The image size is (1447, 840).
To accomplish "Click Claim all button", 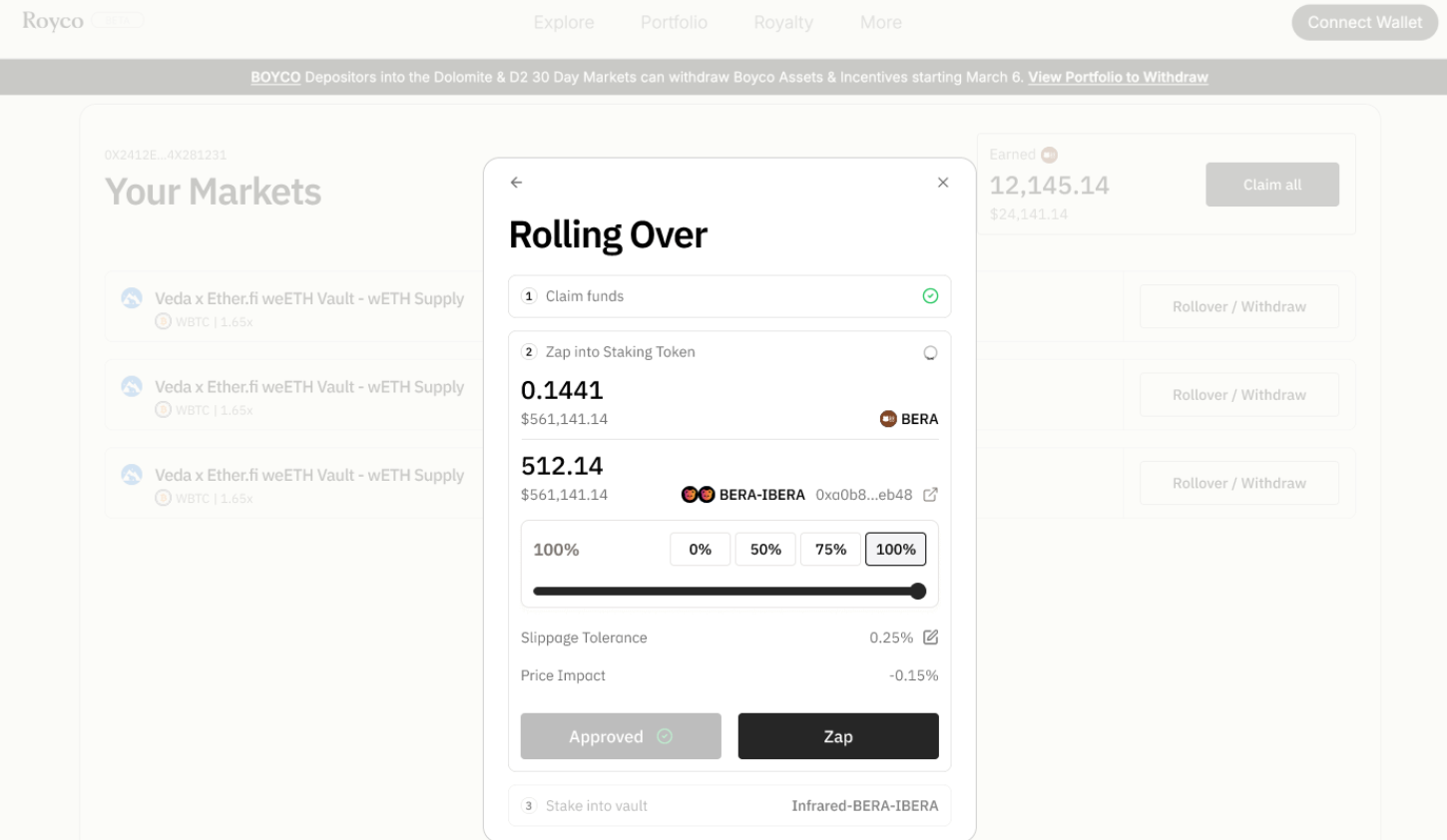I will tap(1272, 185).
